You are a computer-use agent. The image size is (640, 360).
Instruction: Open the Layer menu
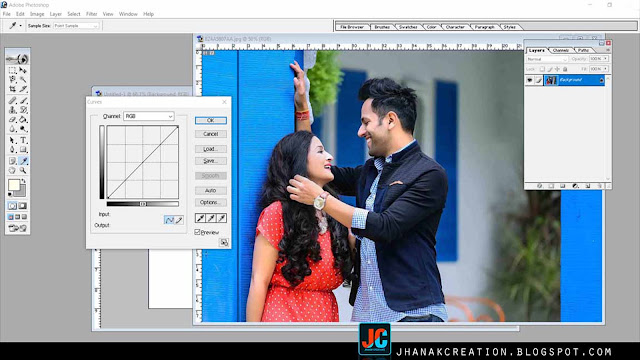point(56,14)
